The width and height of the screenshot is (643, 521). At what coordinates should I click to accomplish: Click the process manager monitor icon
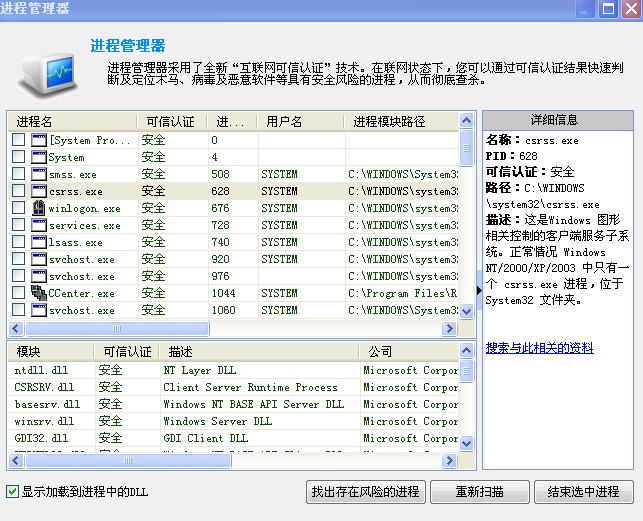coord(48,75)
